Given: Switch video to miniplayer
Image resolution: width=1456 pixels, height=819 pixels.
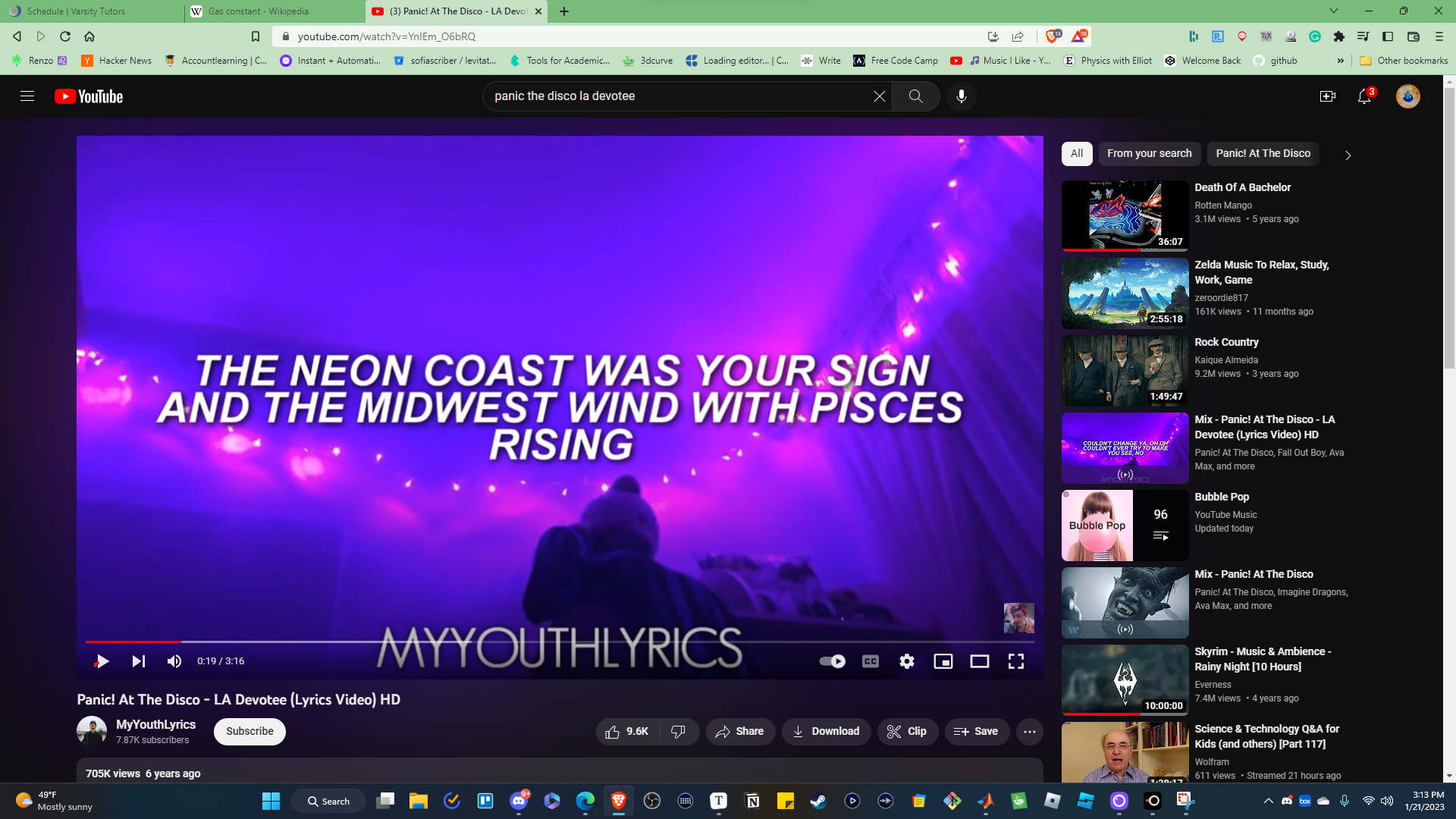Looking at the screenshot, I should pos(943,661).
